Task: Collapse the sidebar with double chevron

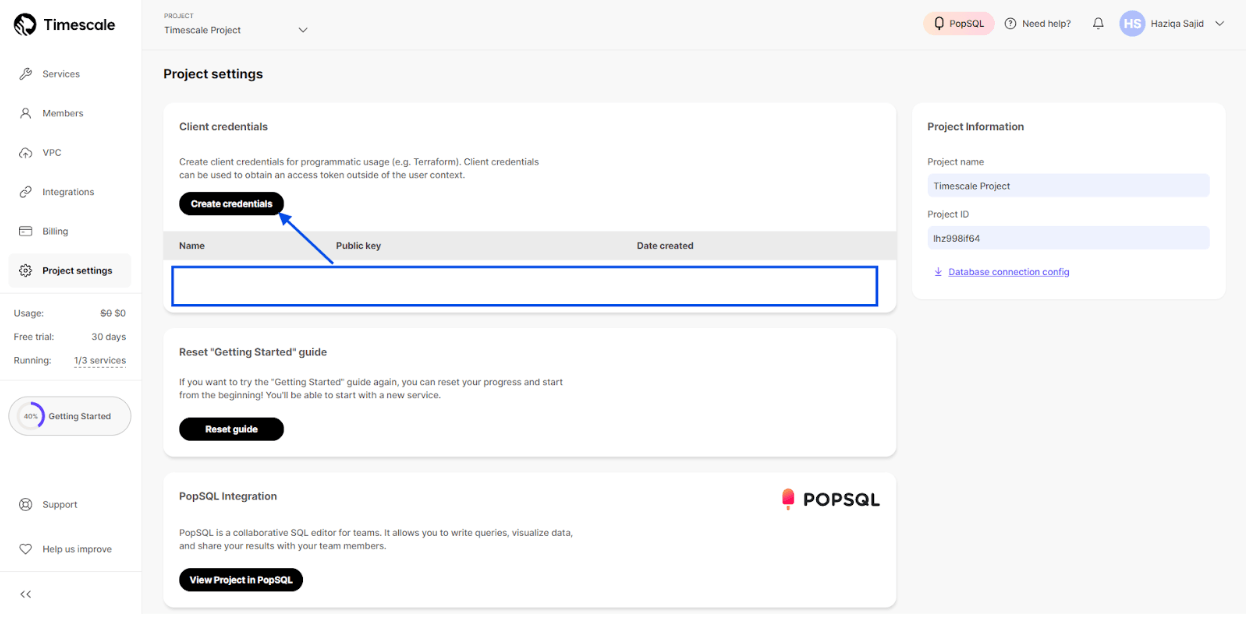Action: [x=26, y=594]
